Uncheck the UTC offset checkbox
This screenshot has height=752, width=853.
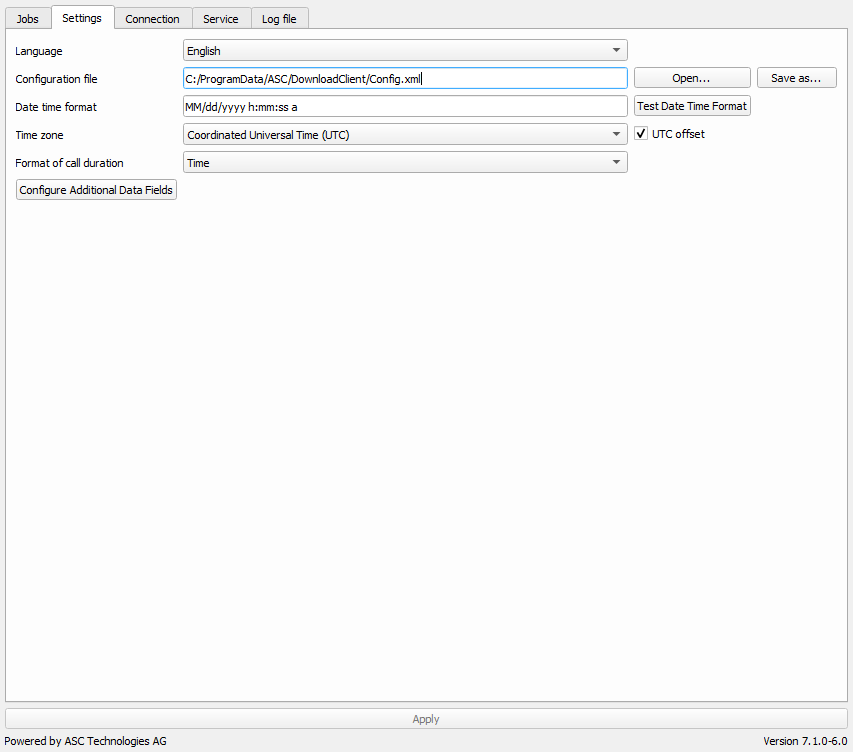(643, 134)
